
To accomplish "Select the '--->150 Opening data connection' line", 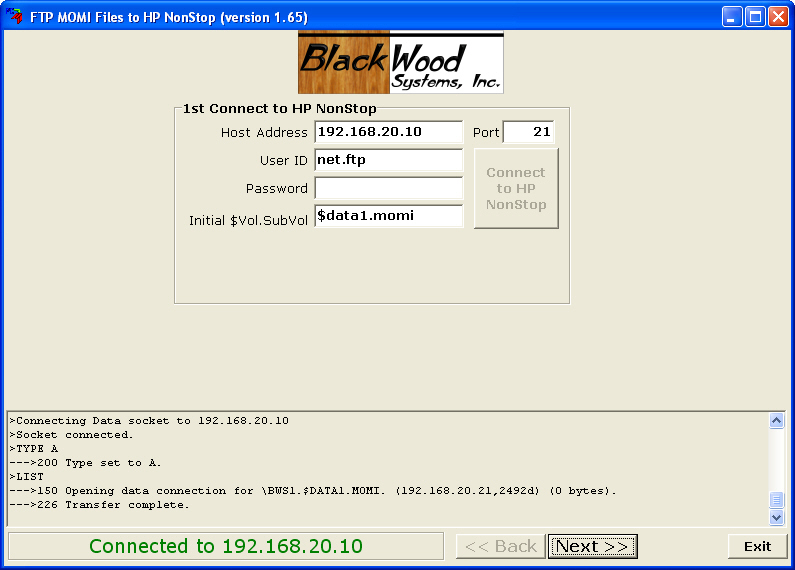I will (x=313, y=491).
